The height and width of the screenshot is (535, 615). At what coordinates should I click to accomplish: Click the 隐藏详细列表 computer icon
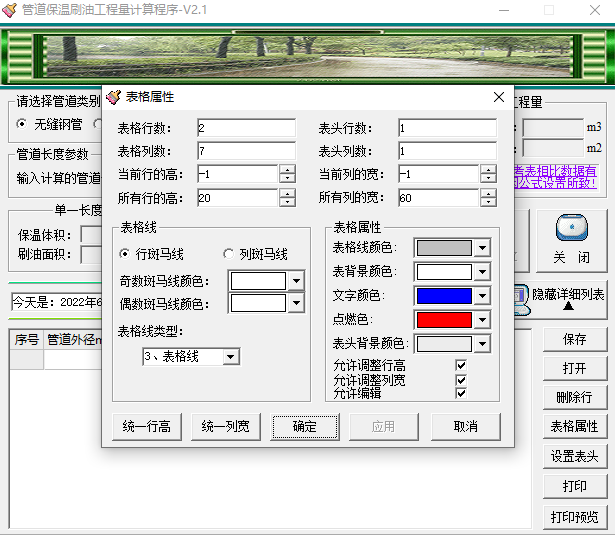coord(522,299)
